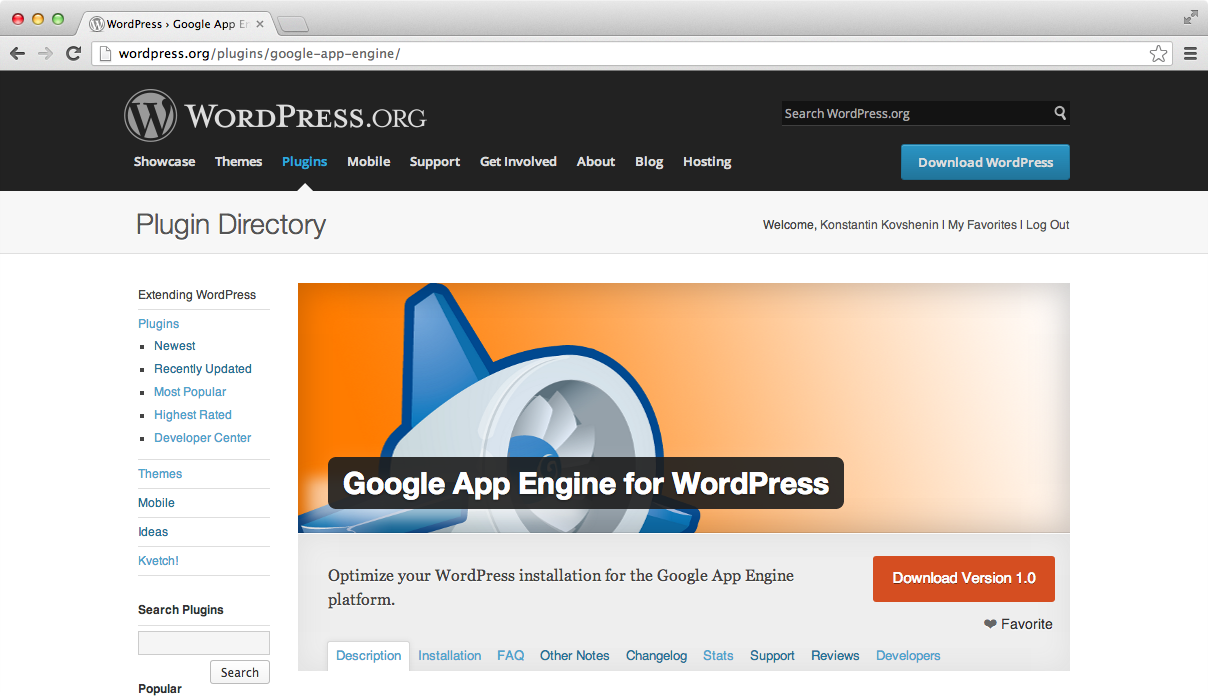Toggle browser fullscreen icon at top right

[1190, 17]
